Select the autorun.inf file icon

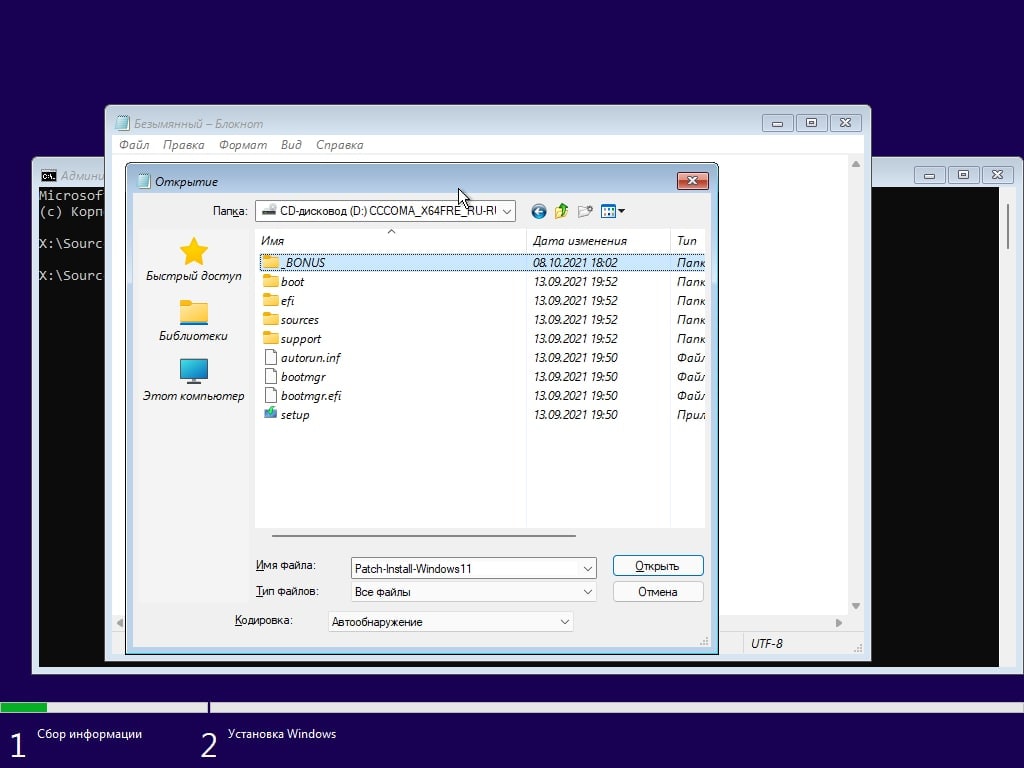coord(270,357)
